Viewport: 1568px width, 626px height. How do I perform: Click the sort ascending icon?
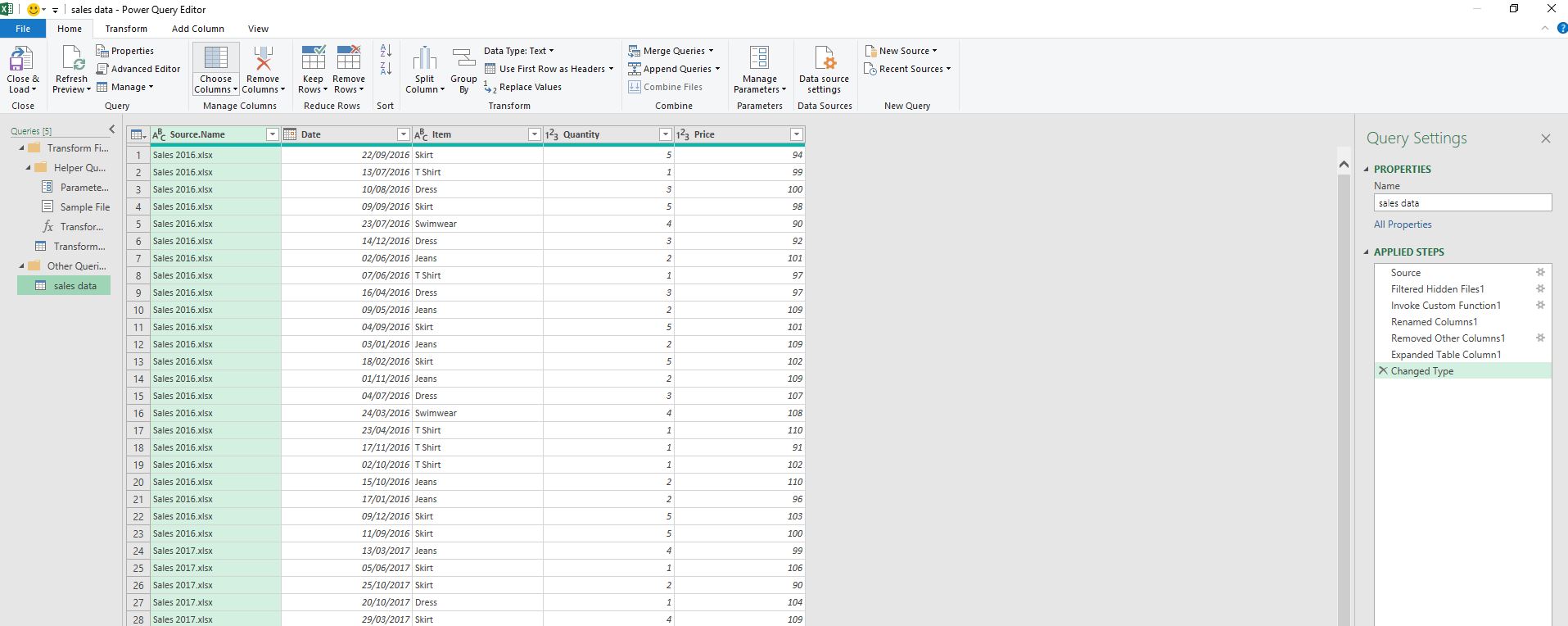(x=386, y=51)
